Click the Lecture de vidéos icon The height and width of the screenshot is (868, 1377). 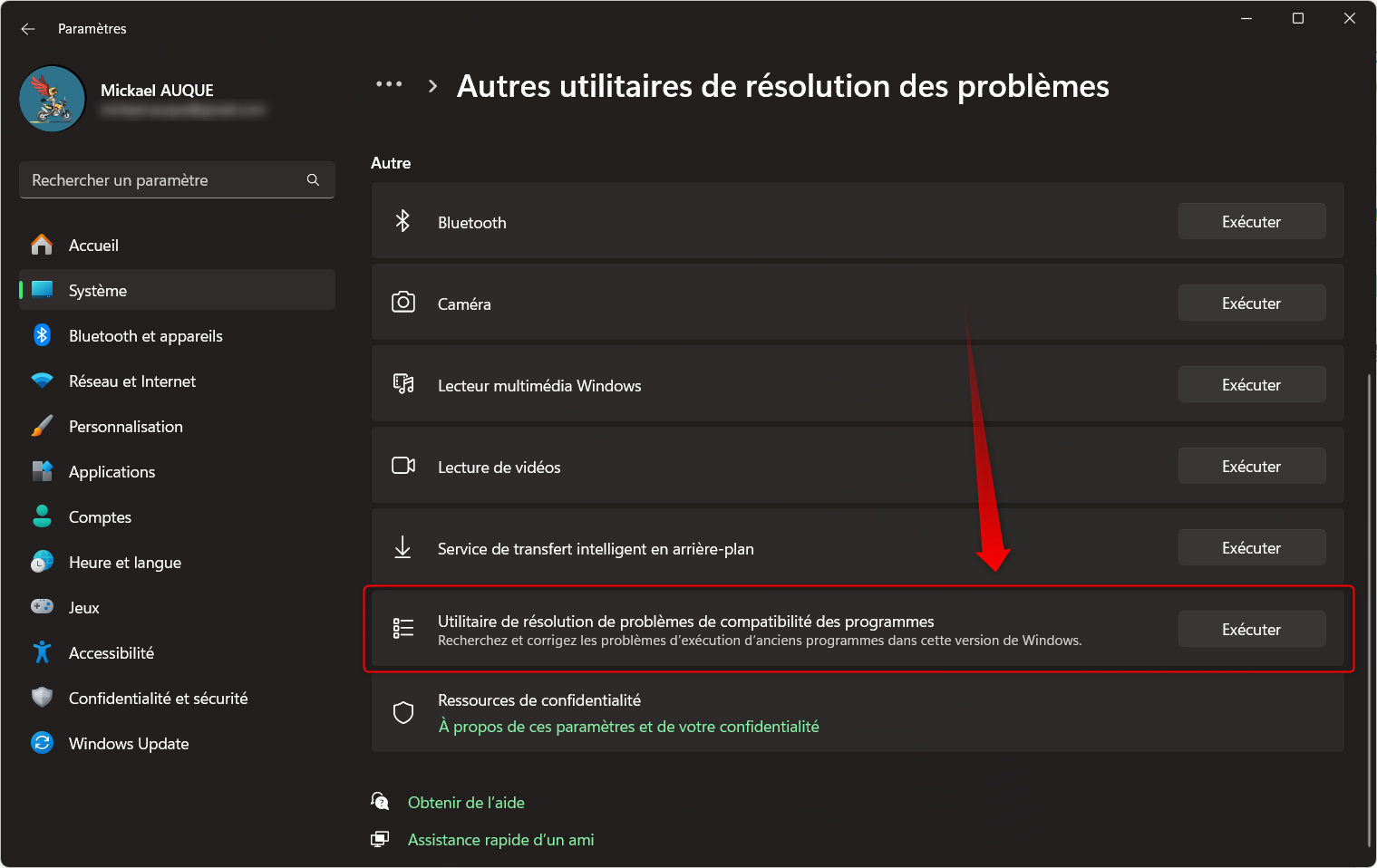point(403,466)
